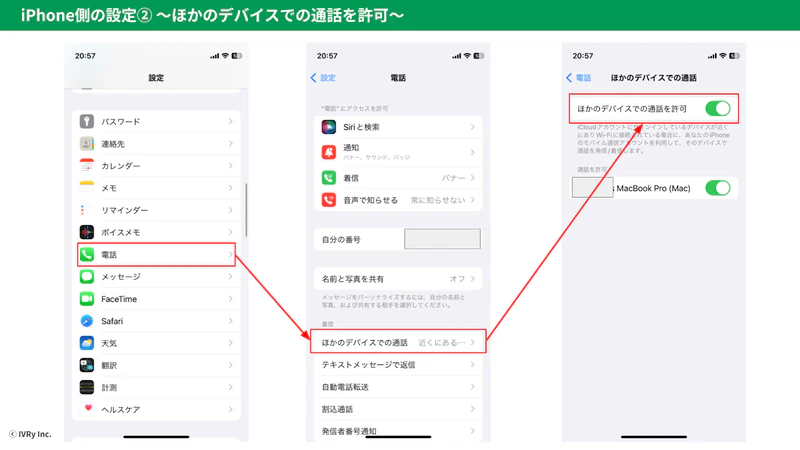Open 電話 in the Settings list
This screenshot has height=450, width=800.
pyautogui.click(x=156, y=254)
